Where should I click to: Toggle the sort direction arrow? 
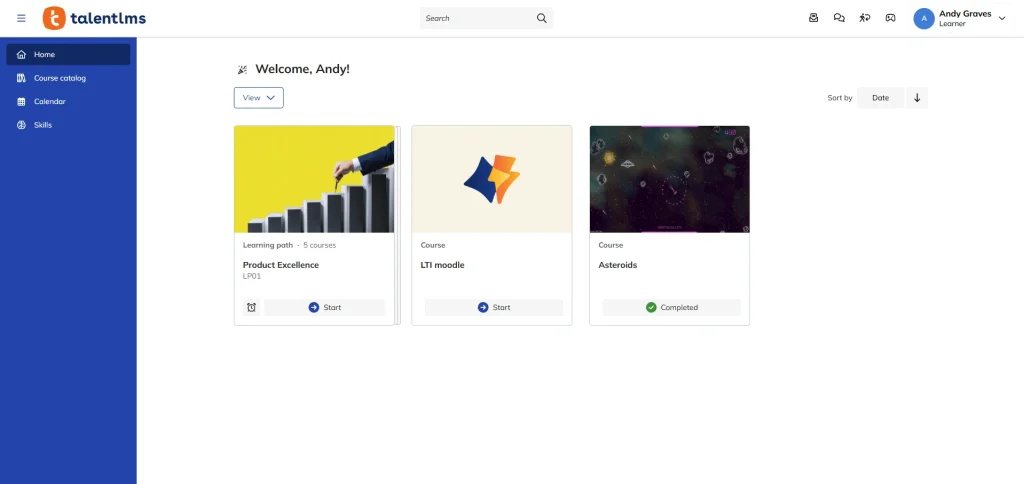[x=917, y=98]
